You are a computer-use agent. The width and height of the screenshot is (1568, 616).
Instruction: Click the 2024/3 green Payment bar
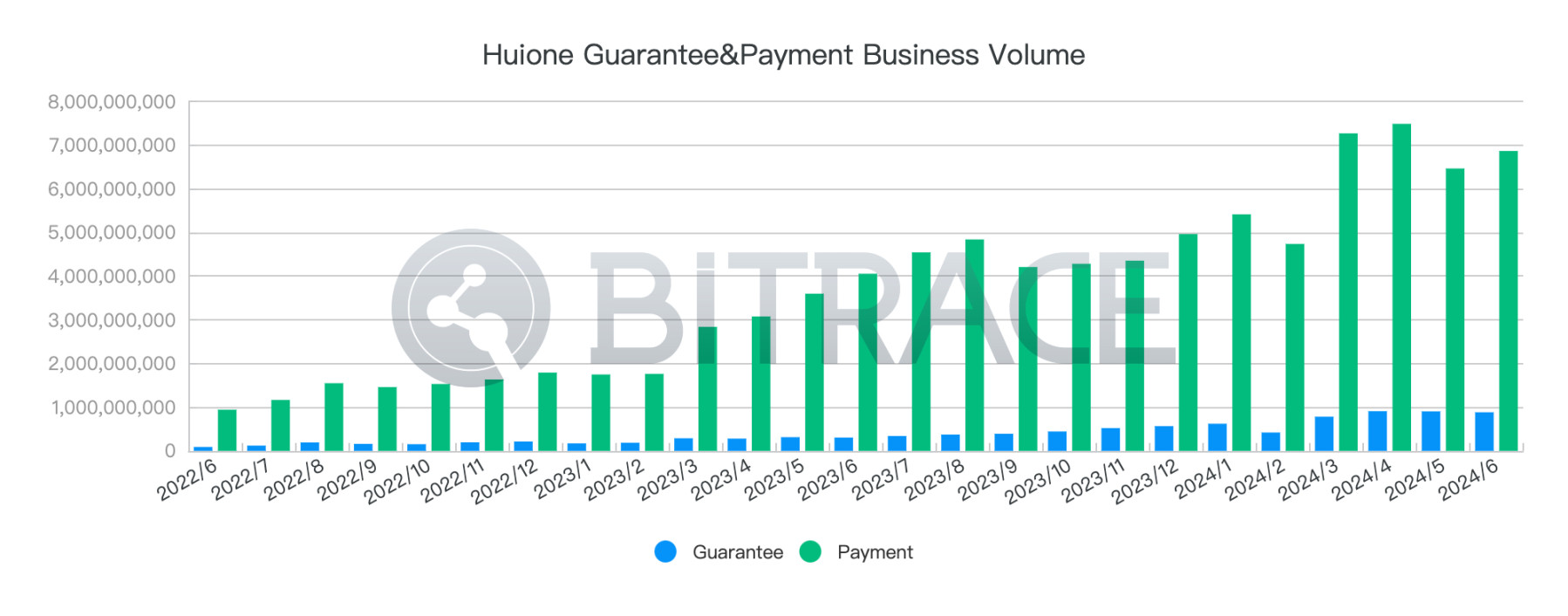coord(1348,292)
